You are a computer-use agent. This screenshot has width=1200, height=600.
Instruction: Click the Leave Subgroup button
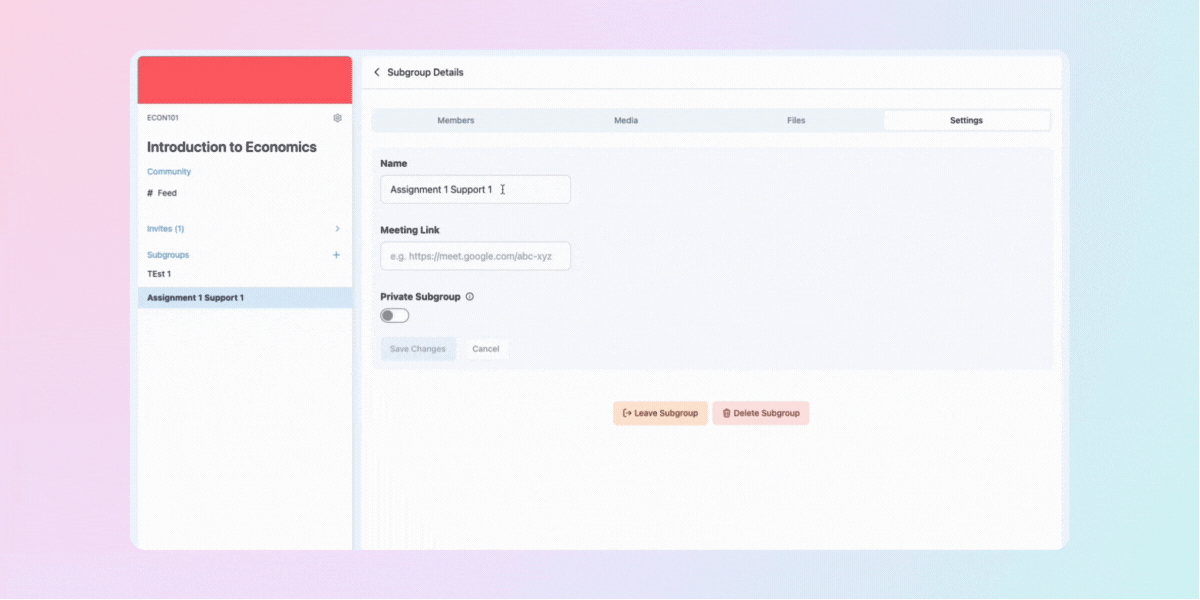click(661, 413)
